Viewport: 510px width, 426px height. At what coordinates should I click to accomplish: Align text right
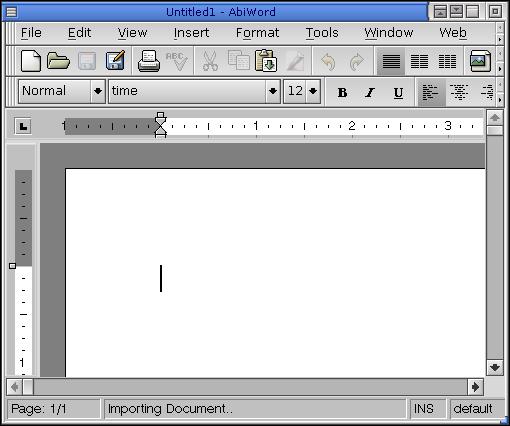tap(487, 92)
